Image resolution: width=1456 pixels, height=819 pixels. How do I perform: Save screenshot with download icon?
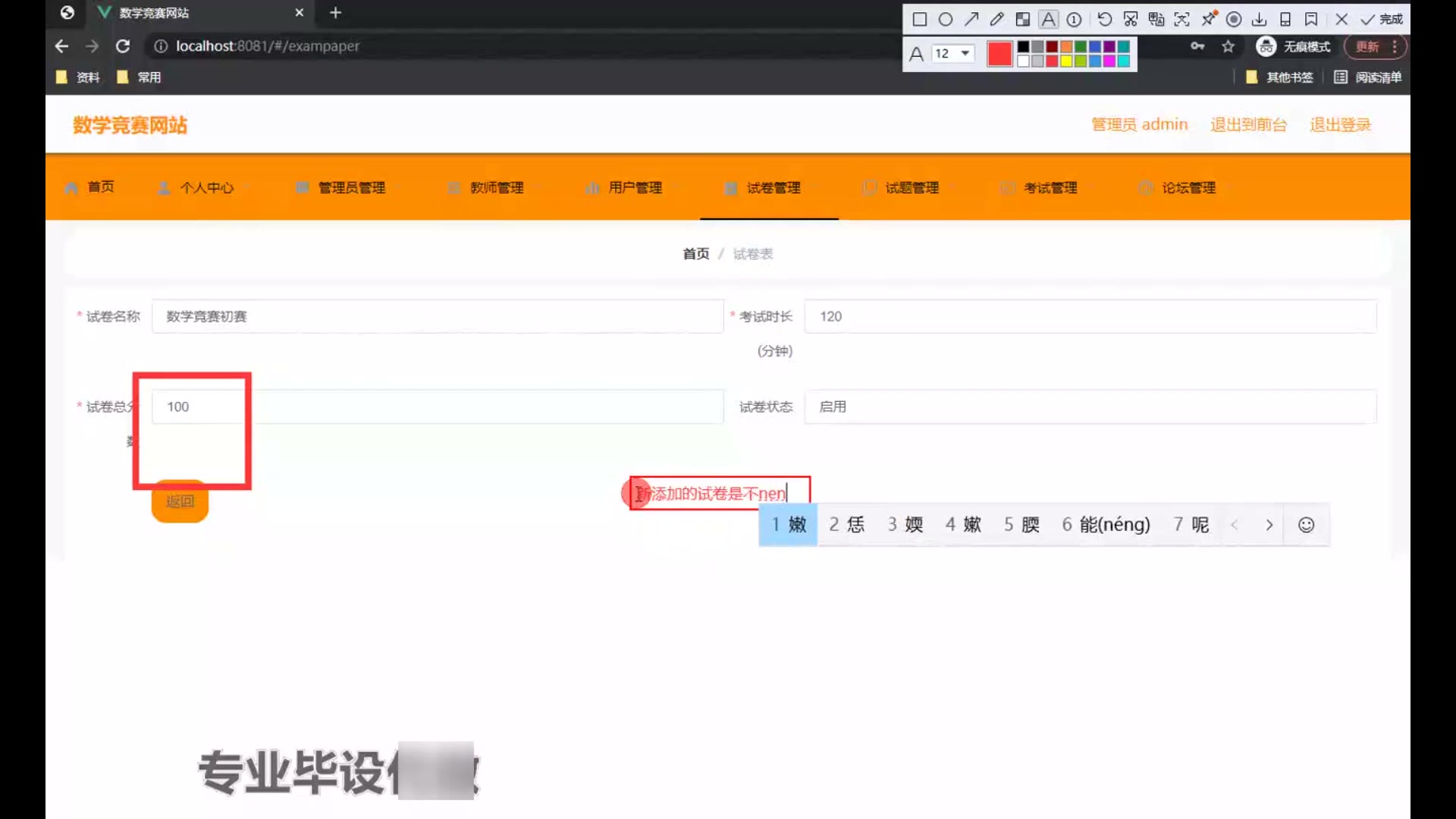pyautogui.click(x=1260, y=19)
